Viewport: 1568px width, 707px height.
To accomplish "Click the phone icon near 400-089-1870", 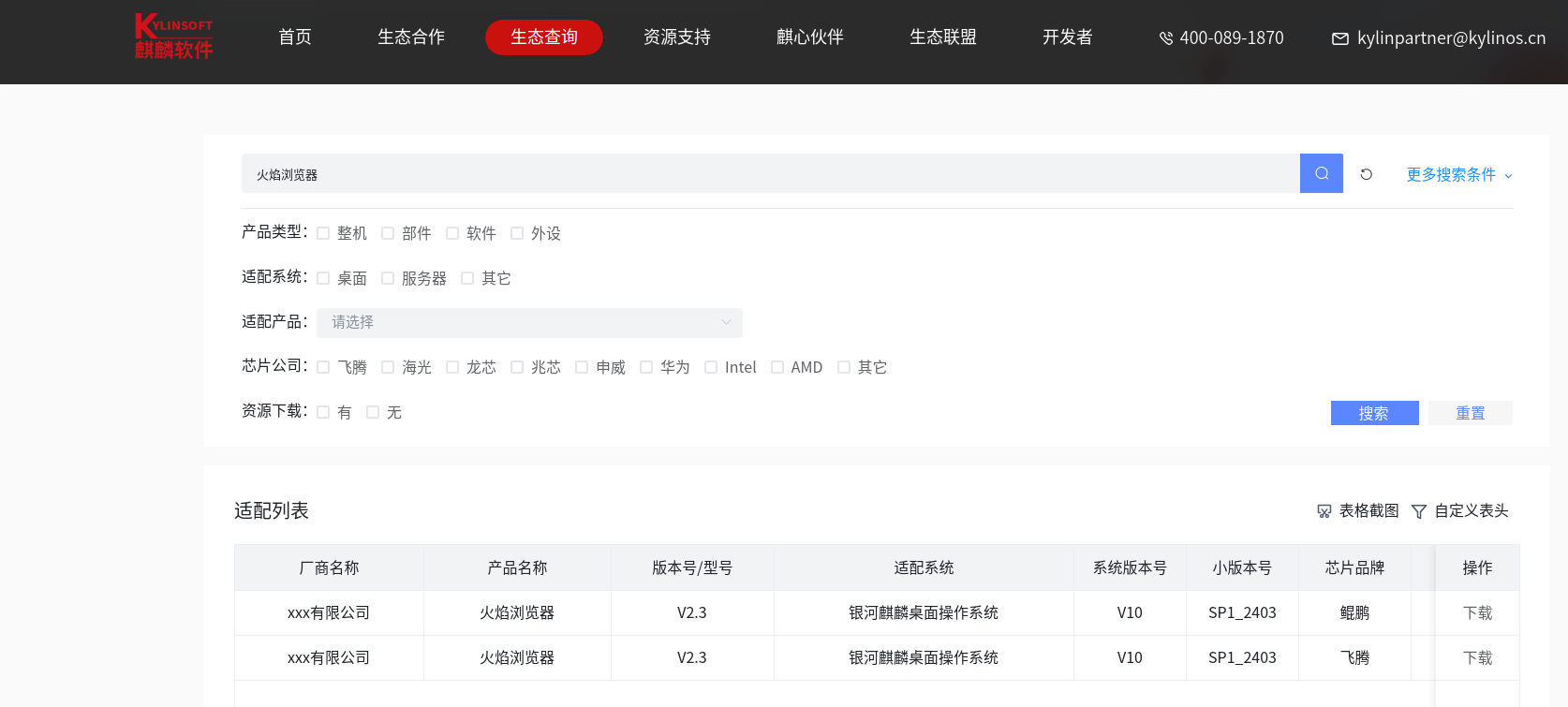I will pos(1165,38).
